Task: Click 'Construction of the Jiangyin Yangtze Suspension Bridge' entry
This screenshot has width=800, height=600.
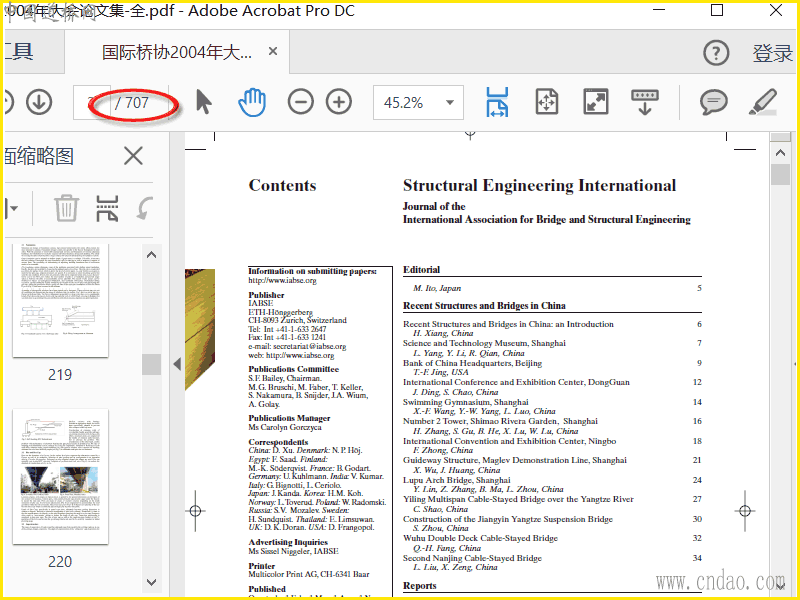Action: 508,519
